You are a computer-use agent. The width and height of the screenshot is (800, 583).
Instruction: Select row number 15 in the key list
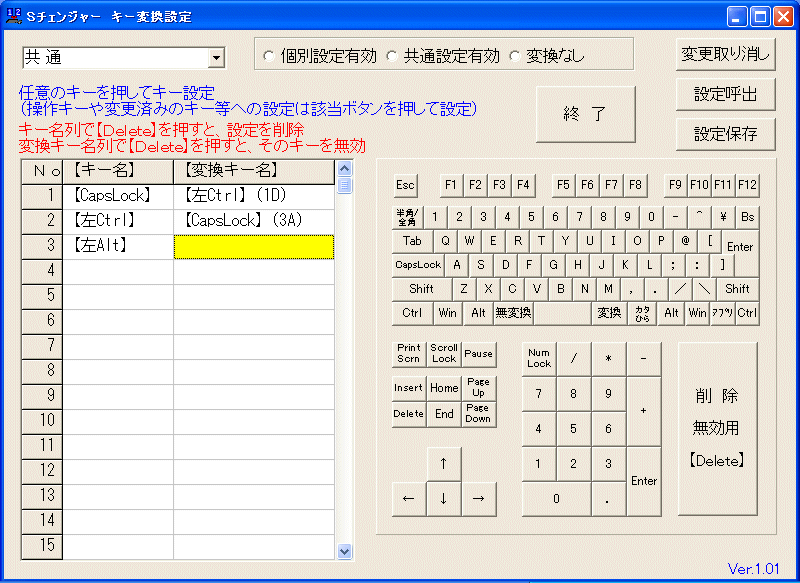click(x=42, y=547)
